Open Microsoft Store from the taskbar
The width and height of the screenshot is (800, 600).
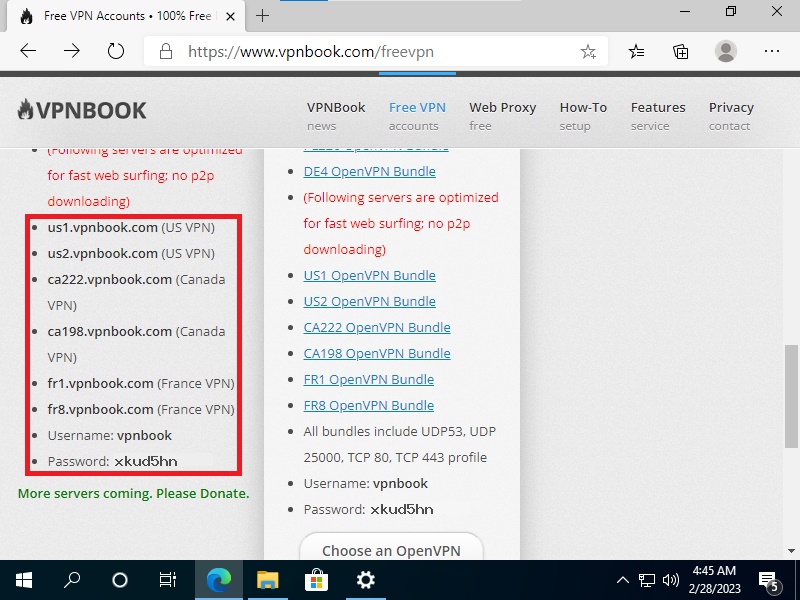pos(316,580)
